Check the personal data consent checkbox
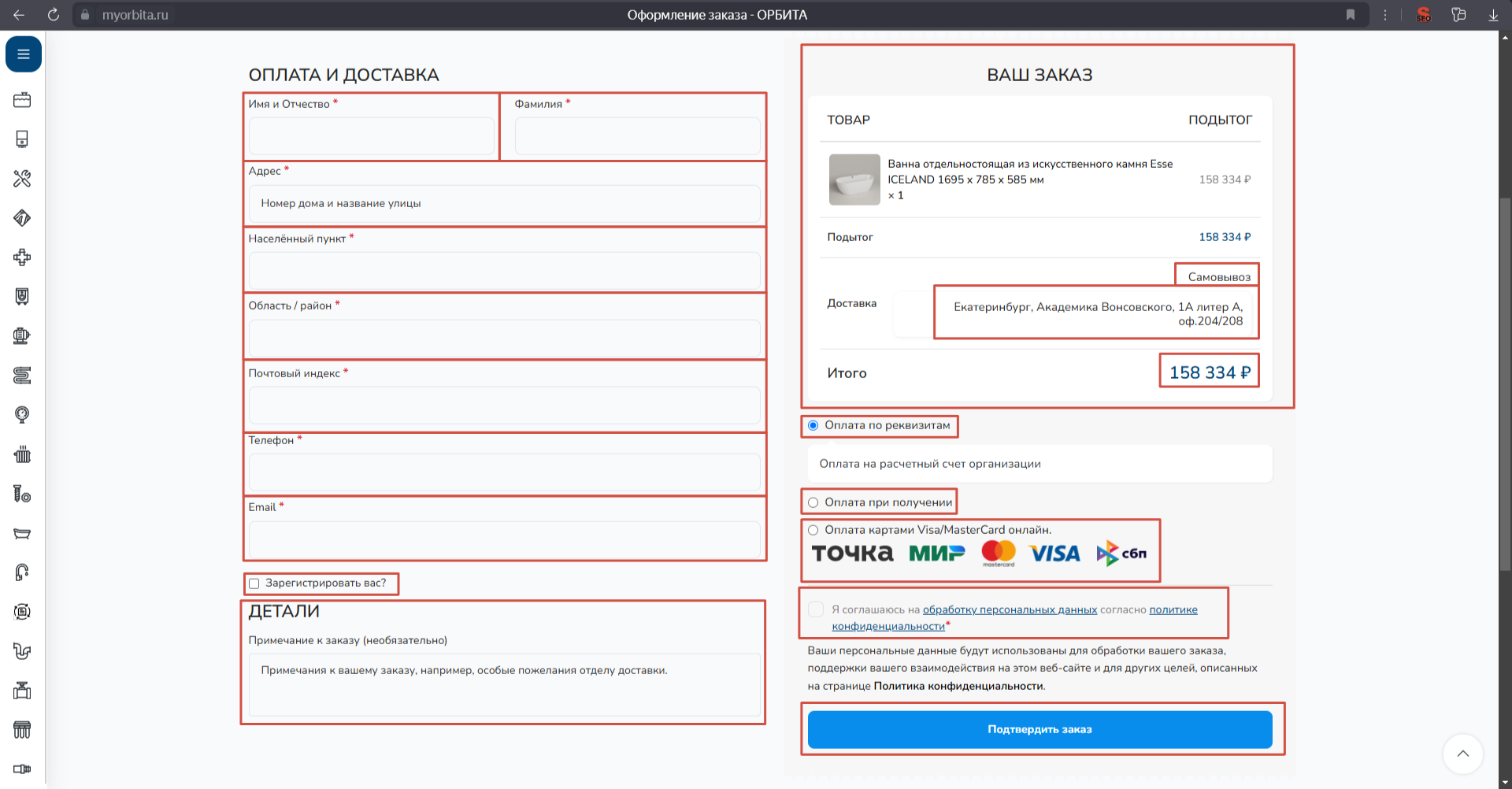This screenshot has width=1512, height=789. tap(816, 609)
